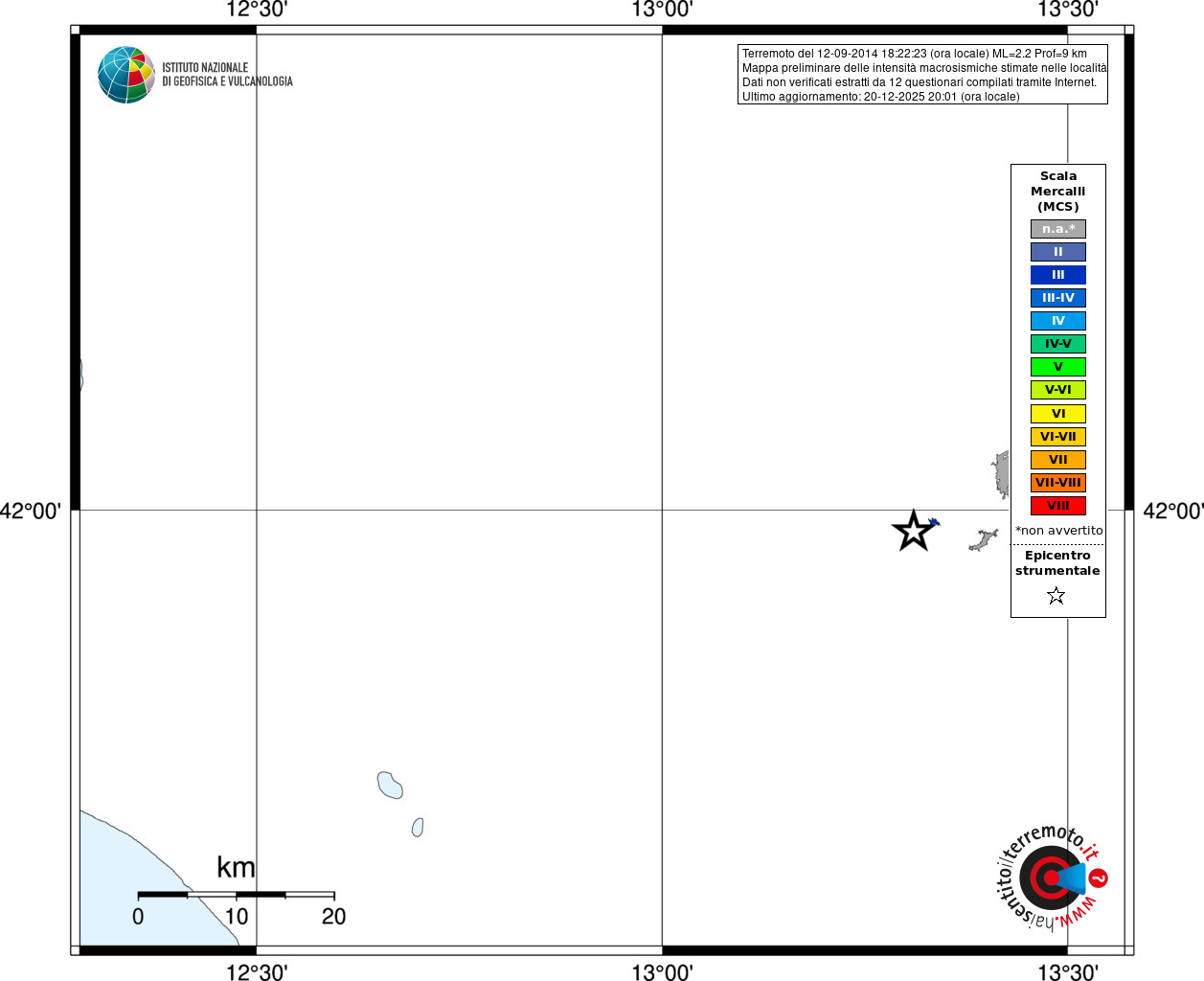Click the 'Ultimo aggiornamento' info line
Image resolution: width=1204 pixels, height=981 pixels.
point(881,97)
